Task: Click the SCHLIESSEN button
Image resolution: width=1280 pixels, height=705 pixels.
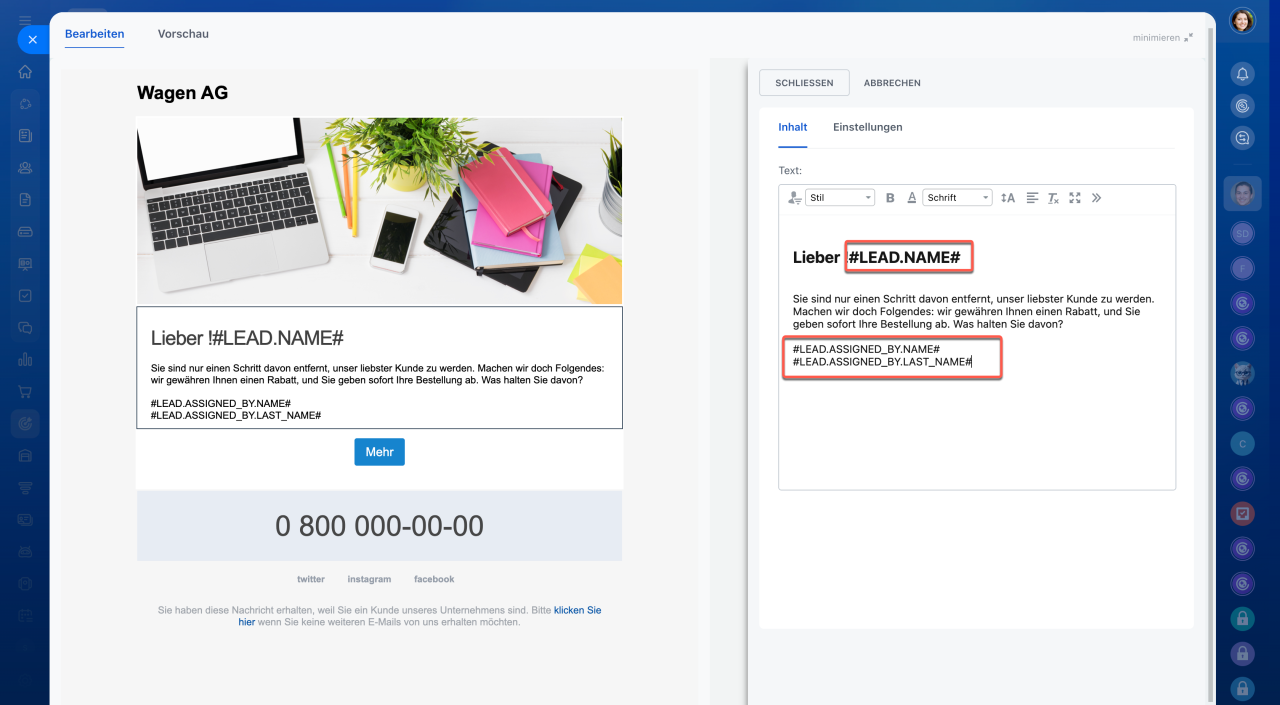Action: click(804, 83)
